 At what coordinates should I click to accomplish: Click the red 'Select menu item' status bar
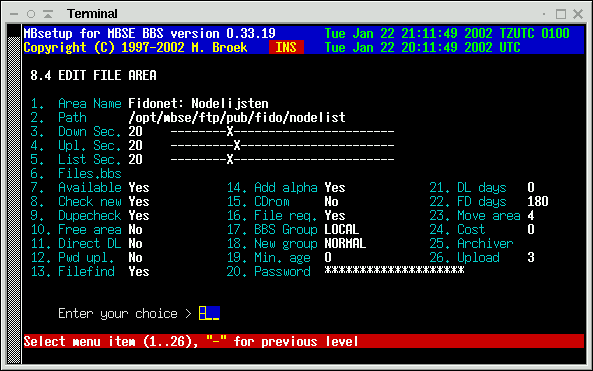point(304,342)
